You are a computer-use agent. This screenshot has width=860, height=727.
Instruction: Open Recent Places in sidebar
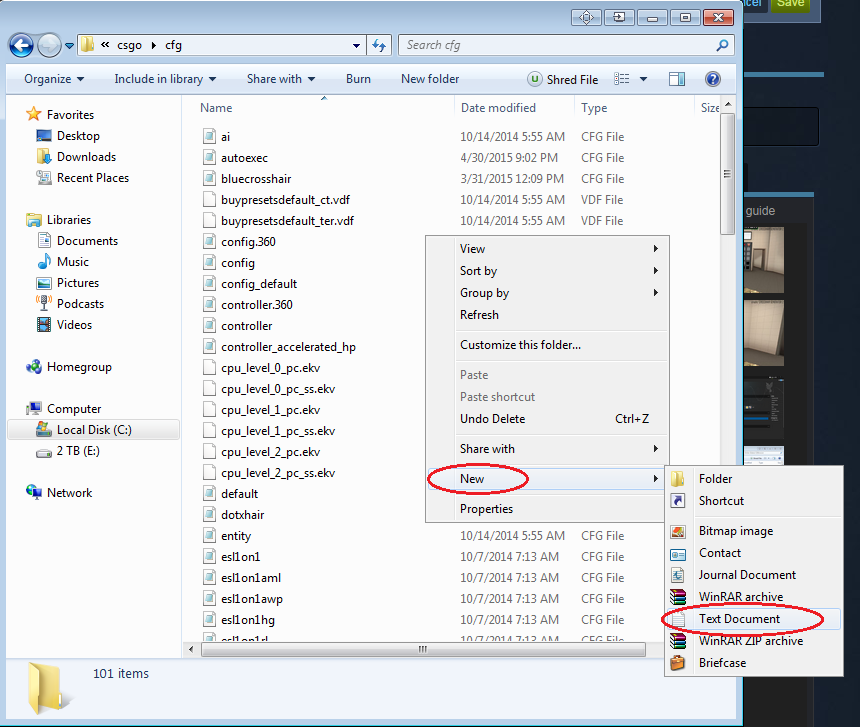82,178
